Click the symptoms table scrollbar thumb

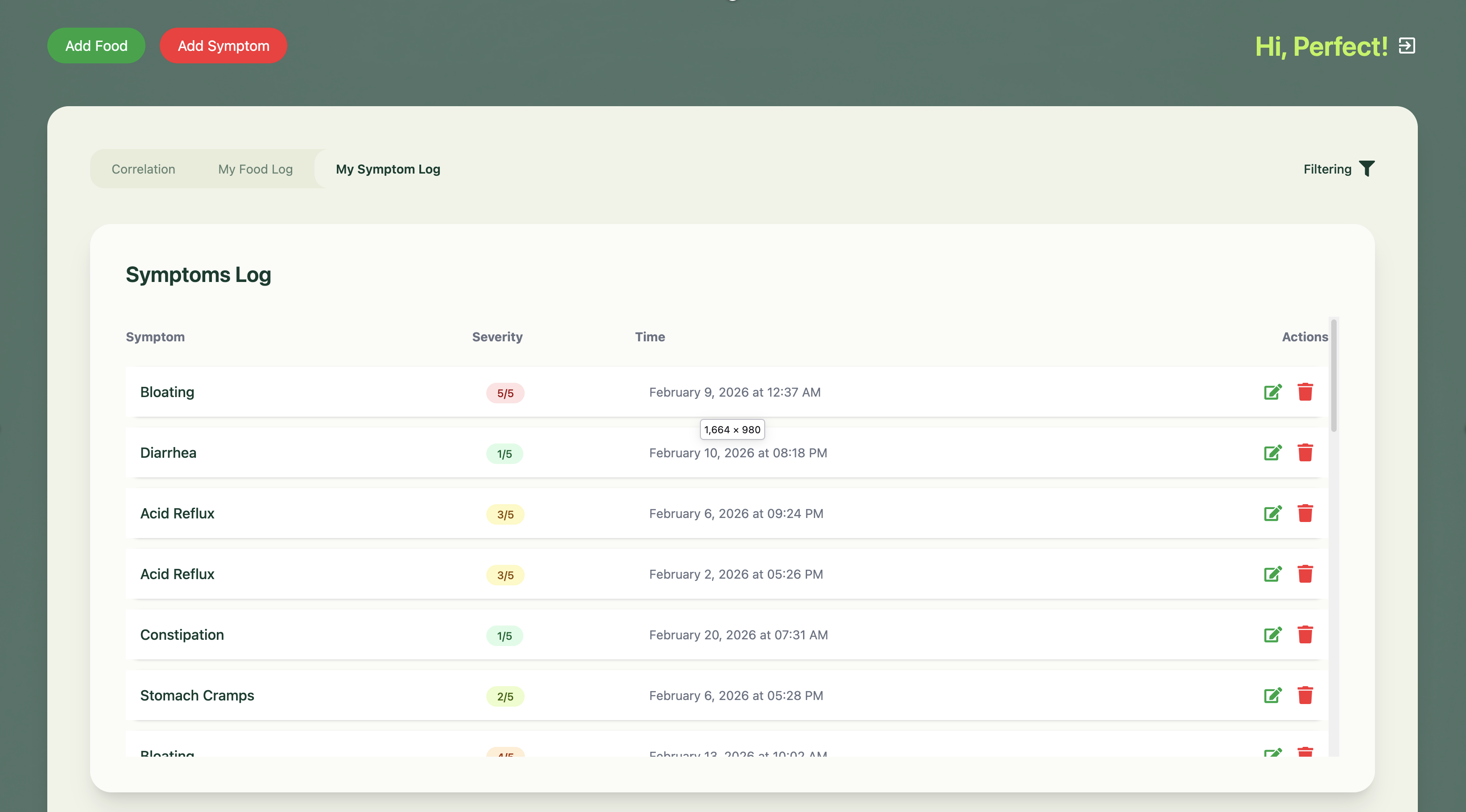[x=1333, y=376]
